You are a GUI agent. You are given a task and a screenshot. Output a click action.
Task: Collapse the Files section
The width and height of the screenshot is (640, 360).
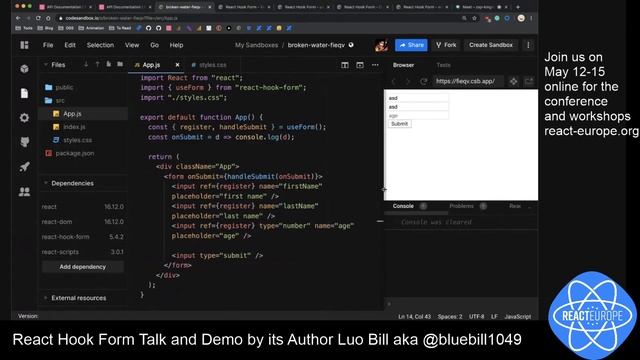[46, 64]
